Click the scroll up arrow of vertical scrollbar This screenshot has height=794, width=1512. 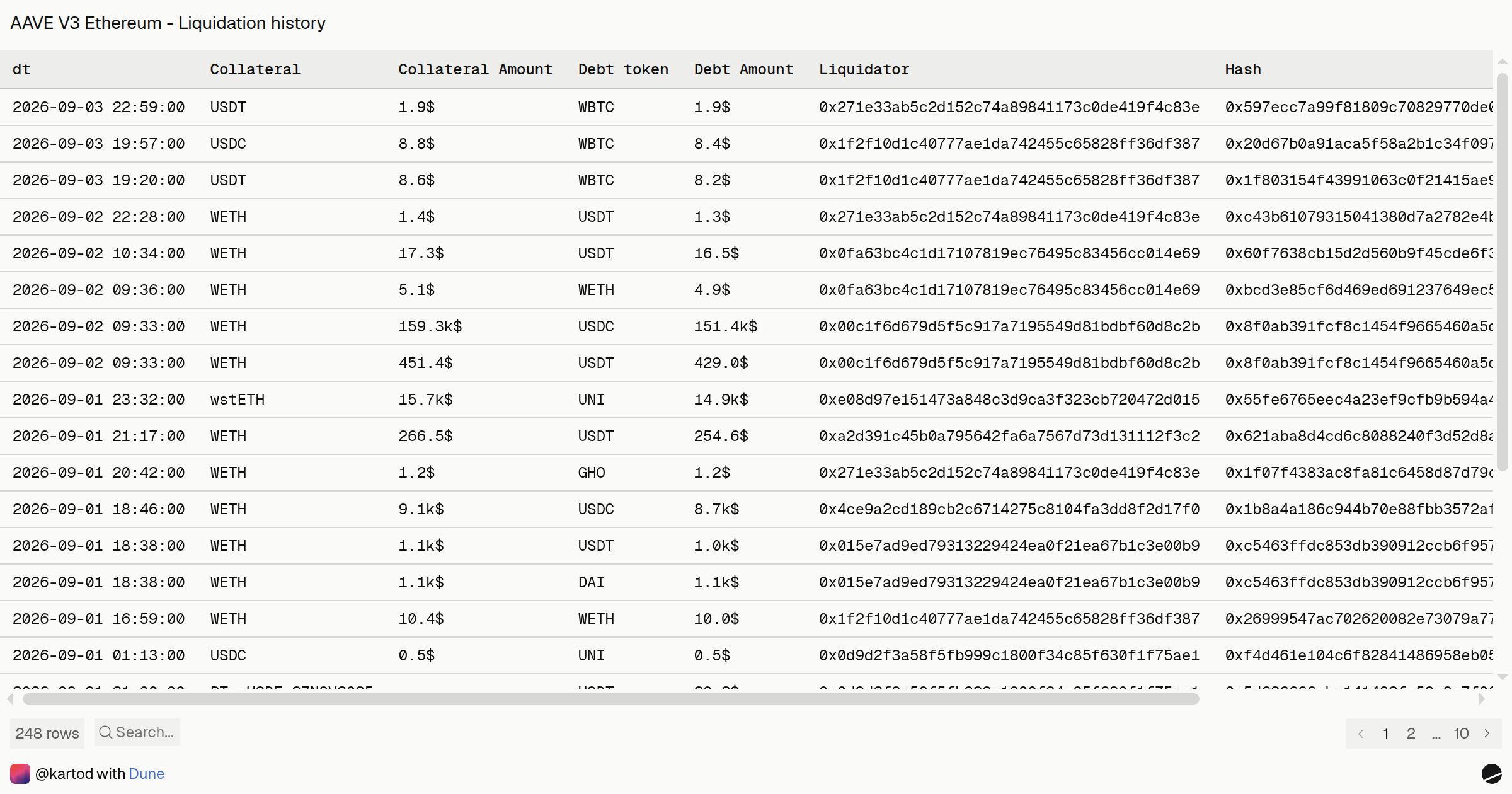(1503, 62)
